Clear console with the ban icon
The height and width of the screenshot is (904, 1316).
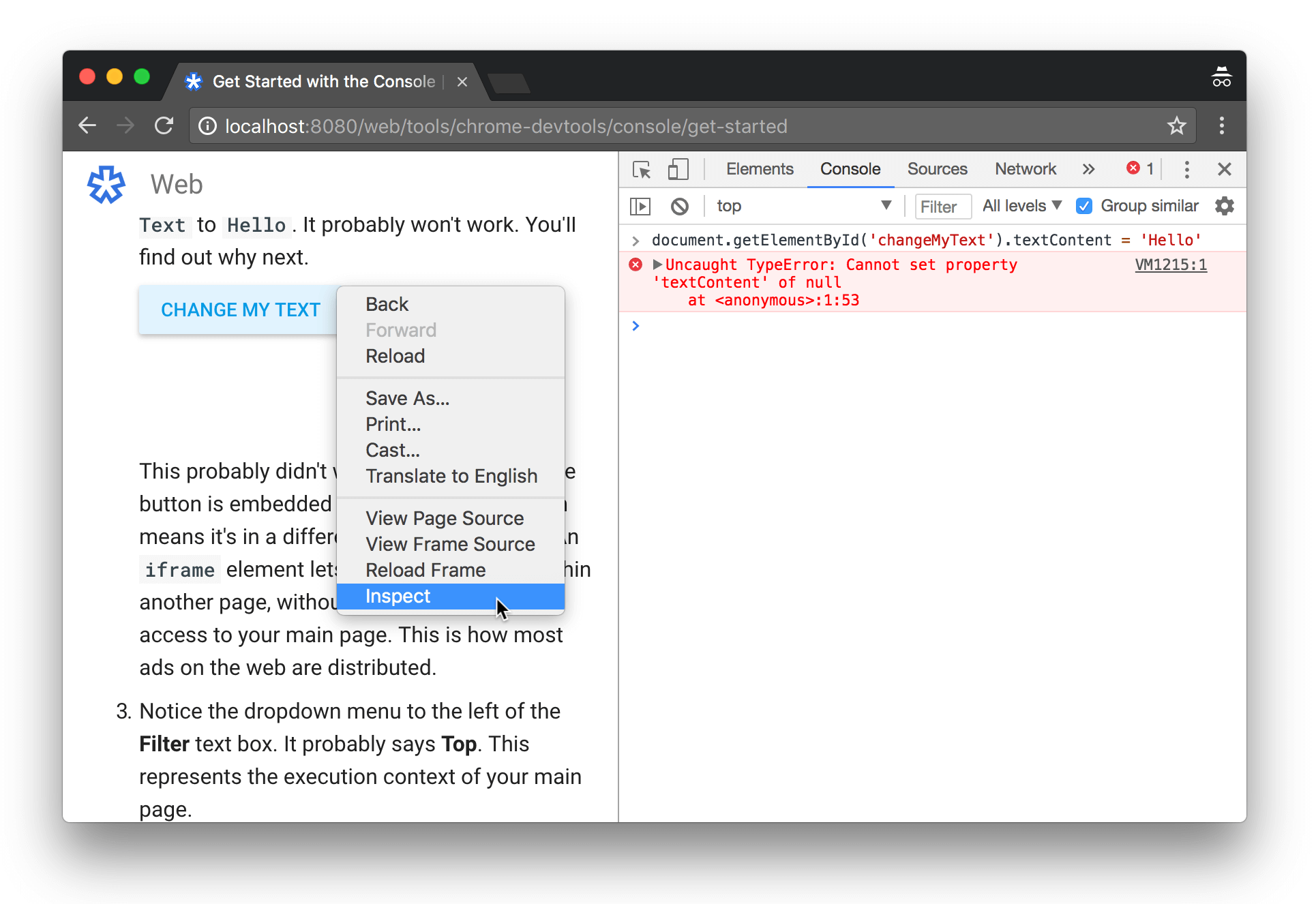pyautogui.click(x=679, y=206)
